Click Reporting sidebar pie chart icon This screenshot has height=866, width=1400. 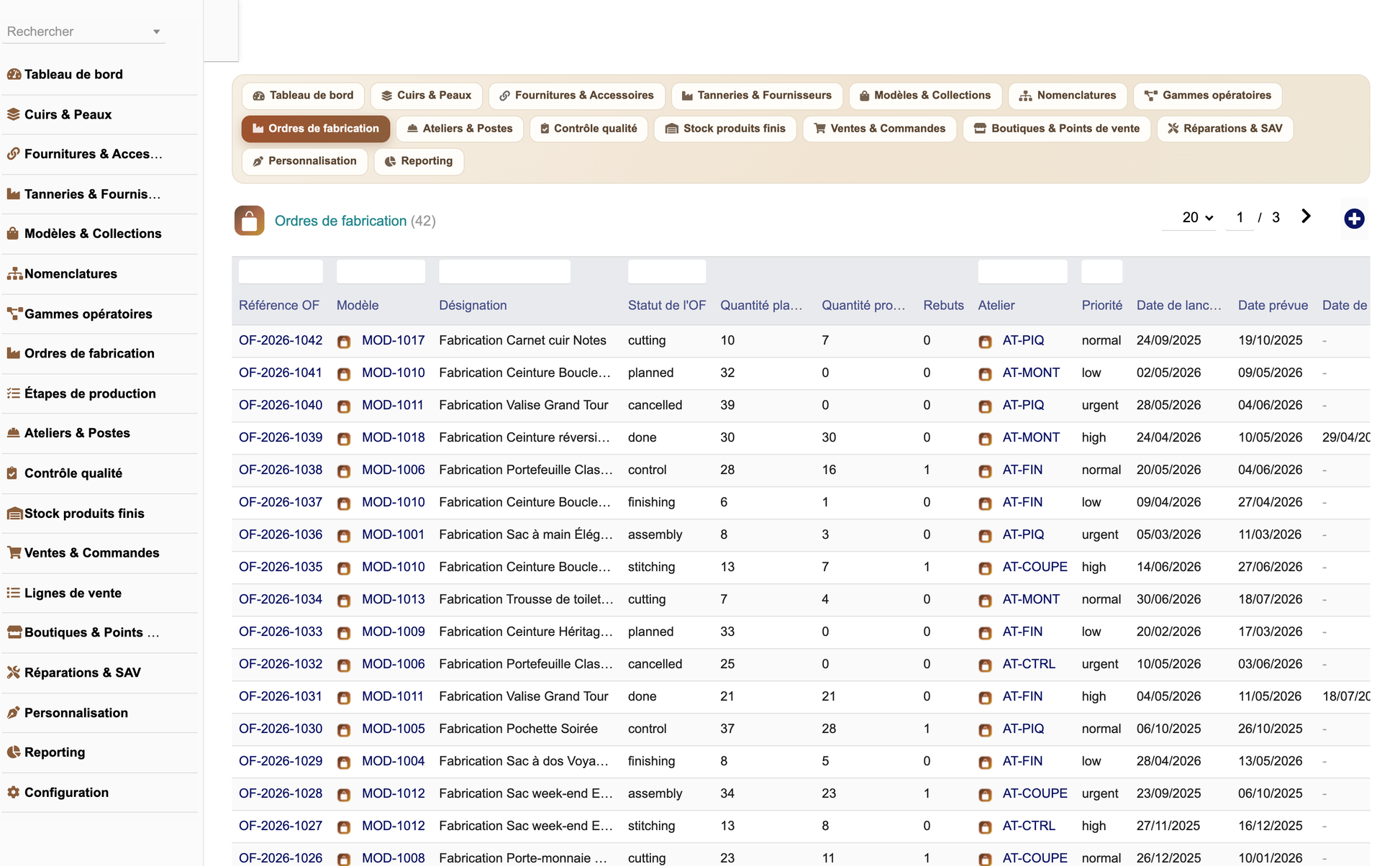(x=14, y=752)
